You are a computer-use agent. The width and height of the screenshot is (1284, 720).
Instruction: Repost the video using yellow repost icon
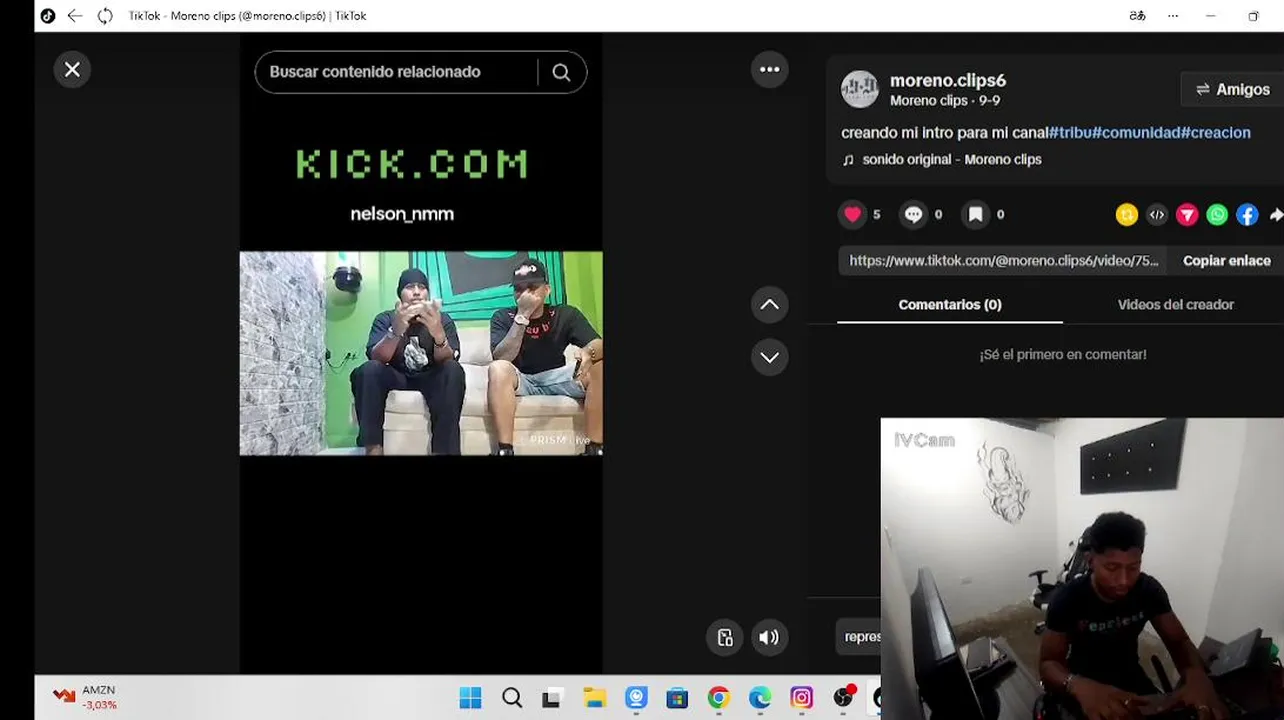click(1126, 214)
